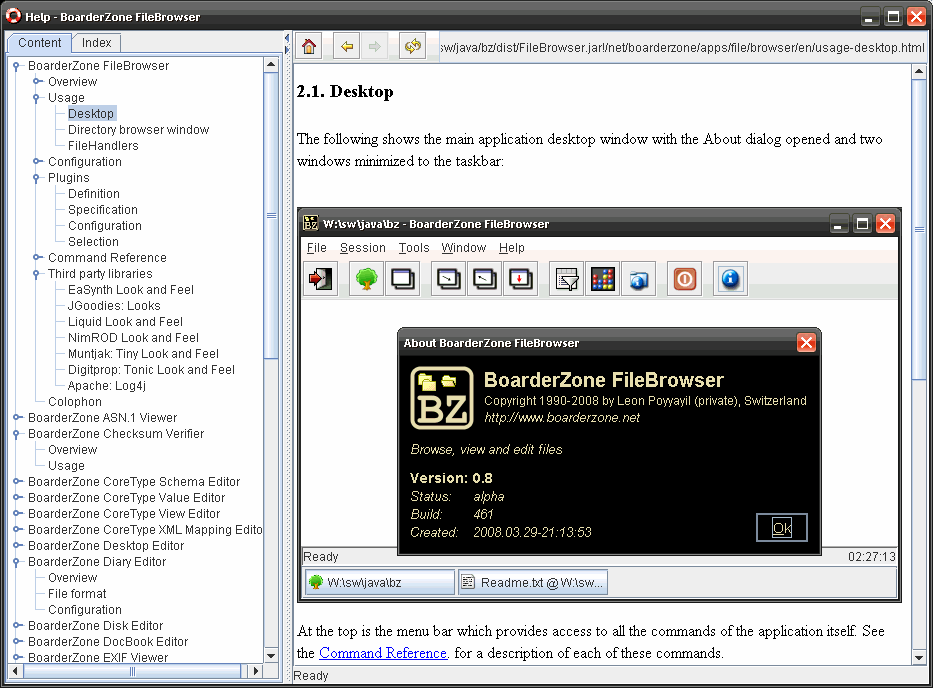
Task: Open the Help menu in screenshot
Action: coord(512,248)
